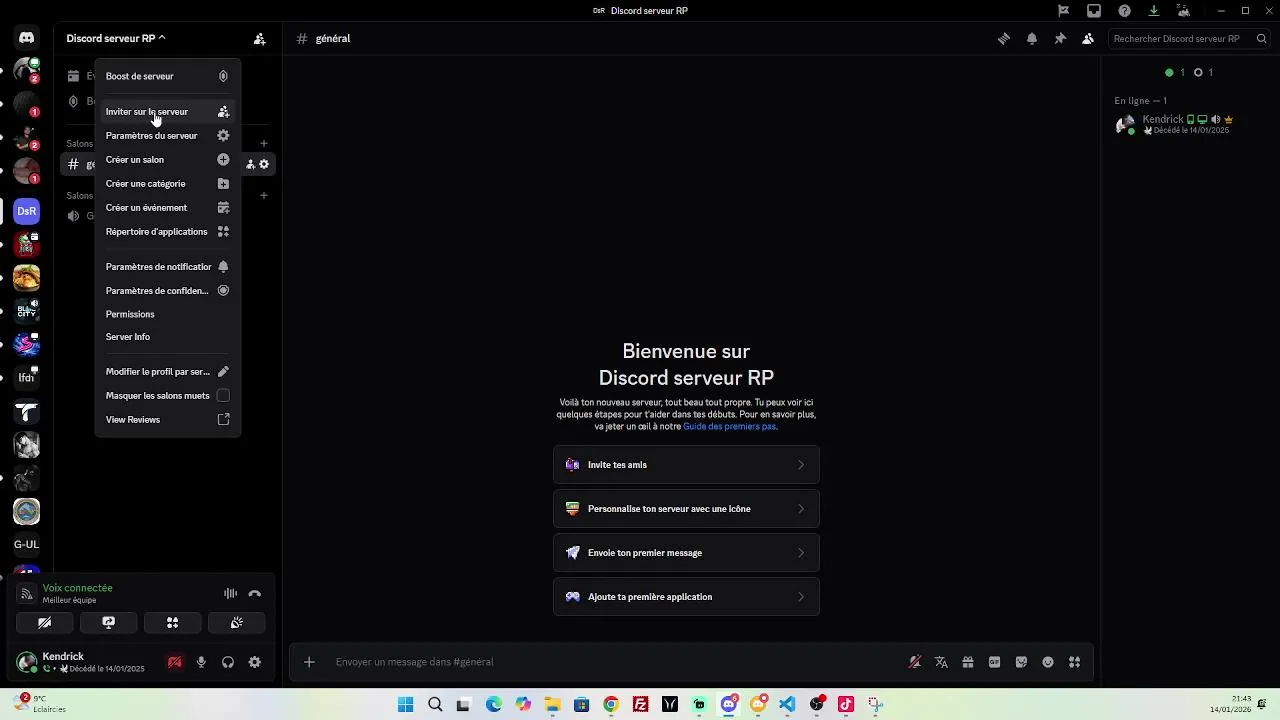Open channel notification bell in header

tap(1032, 39)
